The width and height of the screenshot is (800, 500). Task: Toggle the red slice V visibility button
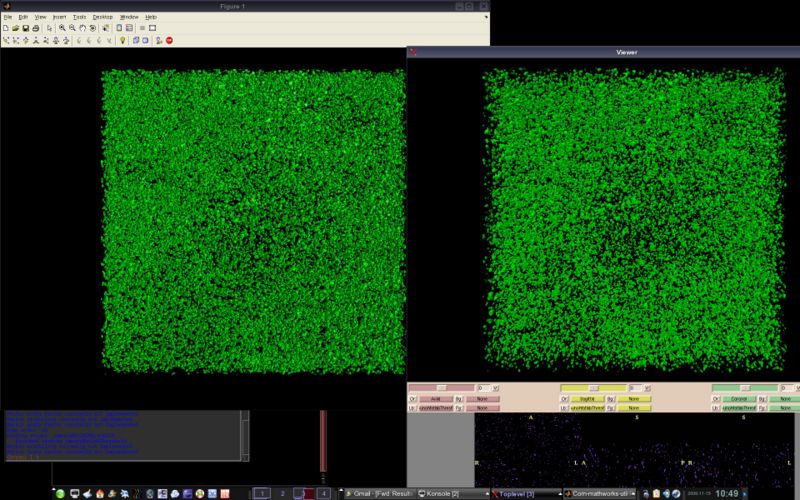(x=495, y=388)
